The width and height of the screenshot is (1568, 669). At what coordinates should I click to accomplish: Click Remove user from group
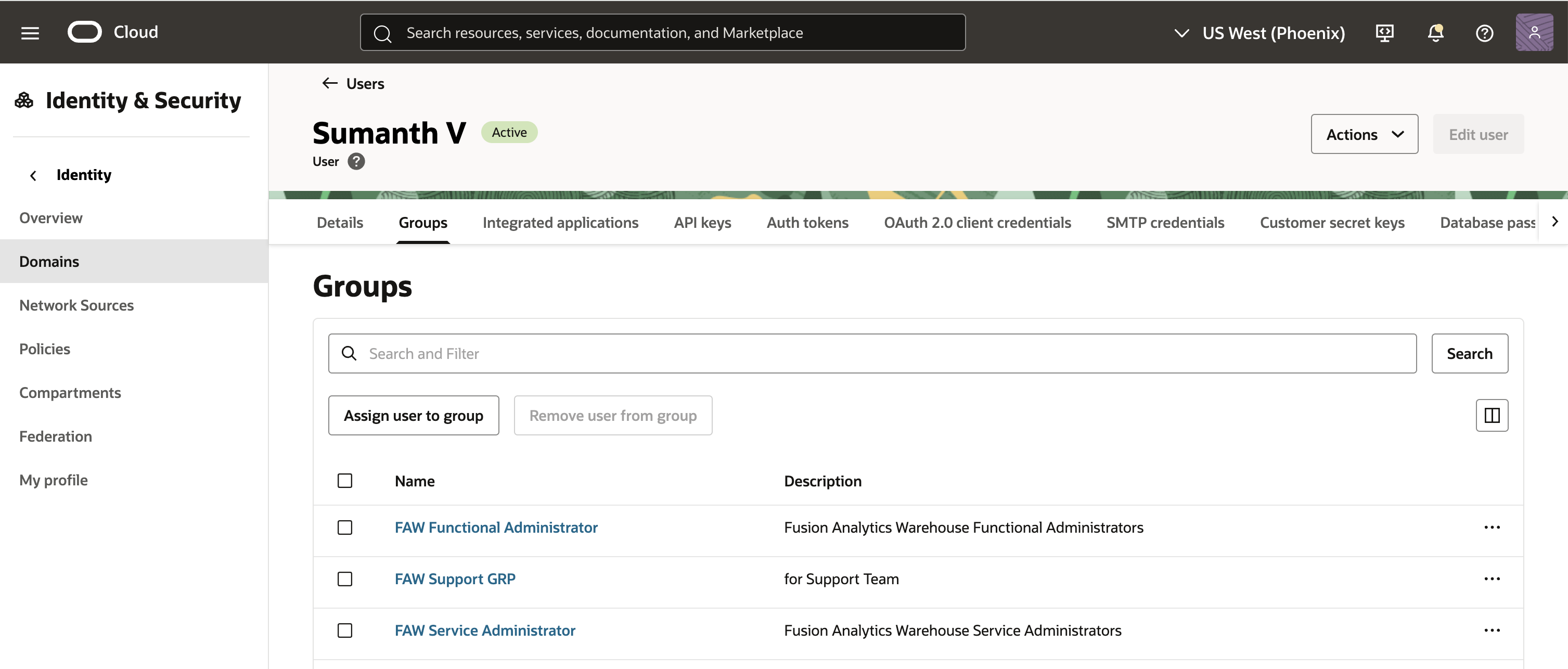pos(613,415)
